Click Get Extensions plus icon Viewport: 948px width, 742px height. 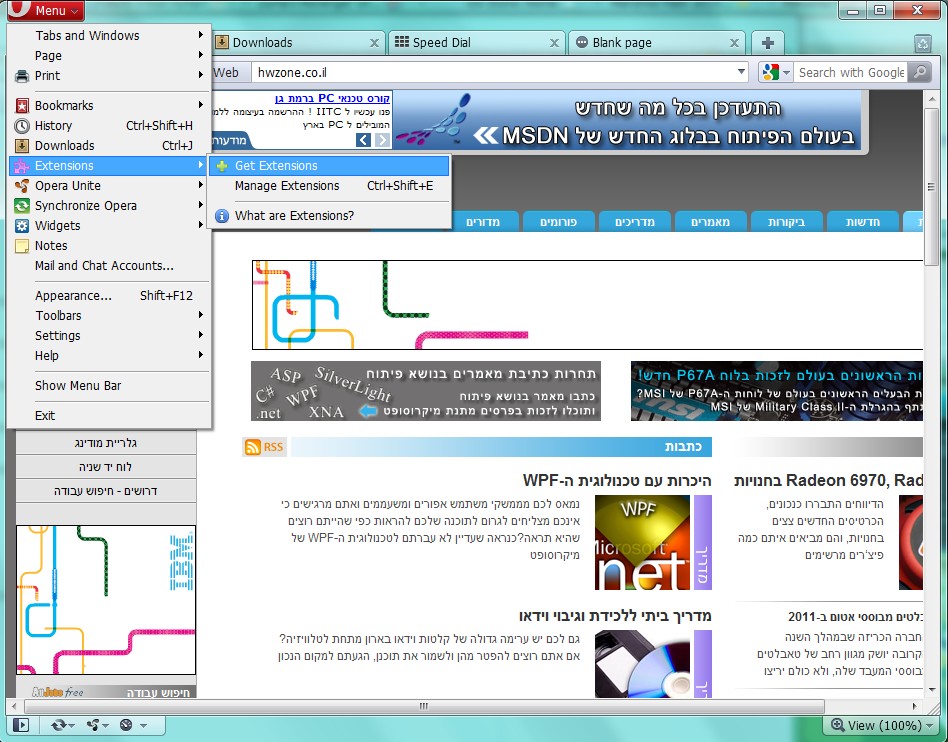coord(222,166)
